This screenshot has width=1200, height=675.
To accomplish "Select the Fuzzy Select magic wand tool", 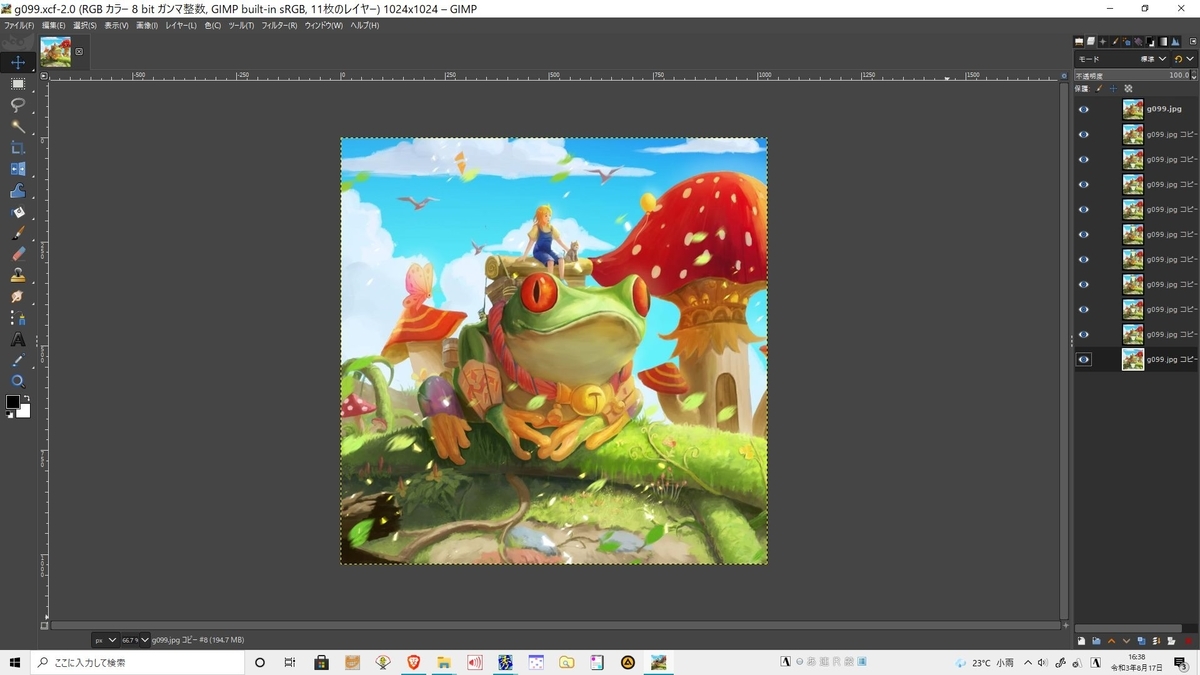I will [x=17, y=126].
